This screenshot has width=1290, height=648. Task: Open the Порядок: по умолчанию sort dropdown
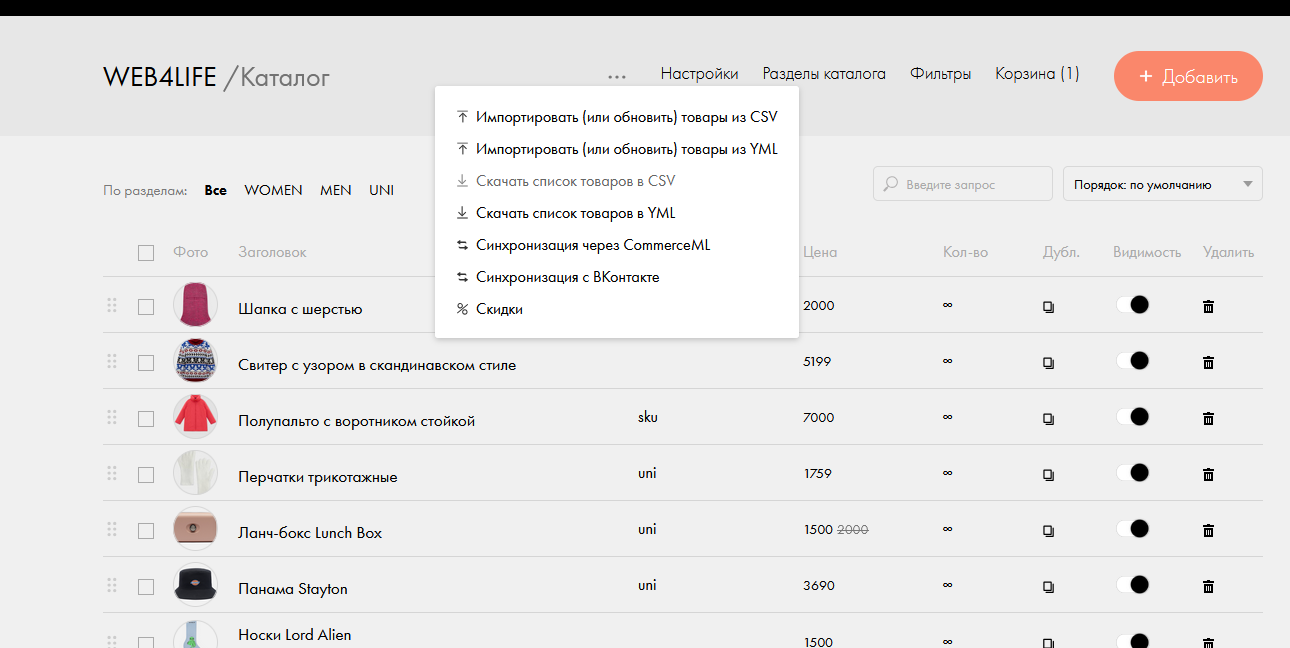click(x=1162, y=184)
